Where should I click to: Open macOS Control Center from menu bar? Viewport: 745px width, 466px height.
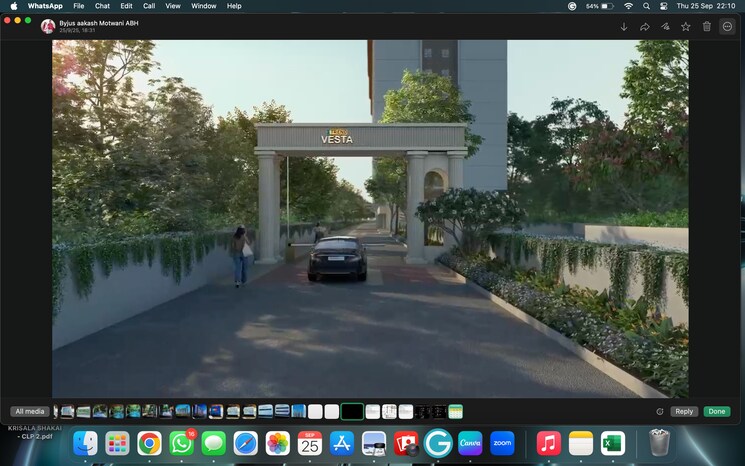(x=663, y=6)
